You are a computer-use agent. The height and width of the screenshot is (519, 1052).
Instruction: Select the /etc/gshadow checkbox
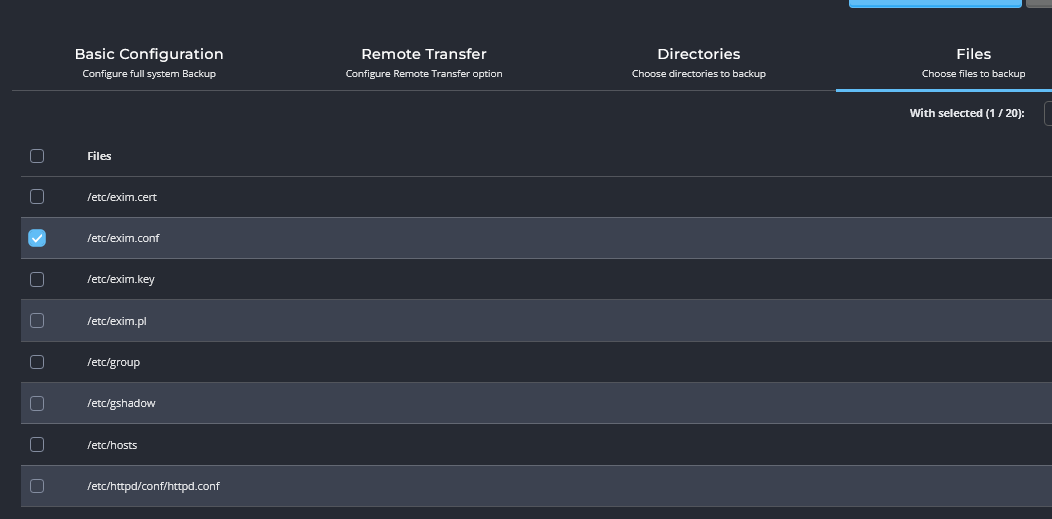pos(37,403)
